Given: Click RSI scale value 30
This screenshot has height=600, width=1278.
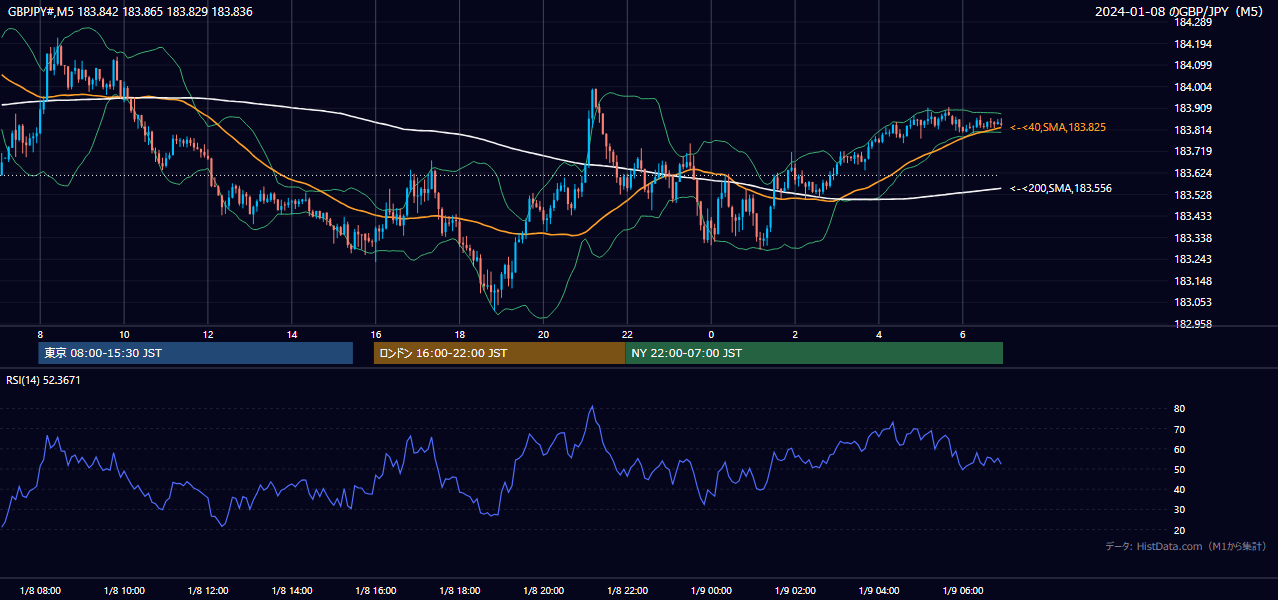Looking at the screenshot, I should click(1180, 510).
